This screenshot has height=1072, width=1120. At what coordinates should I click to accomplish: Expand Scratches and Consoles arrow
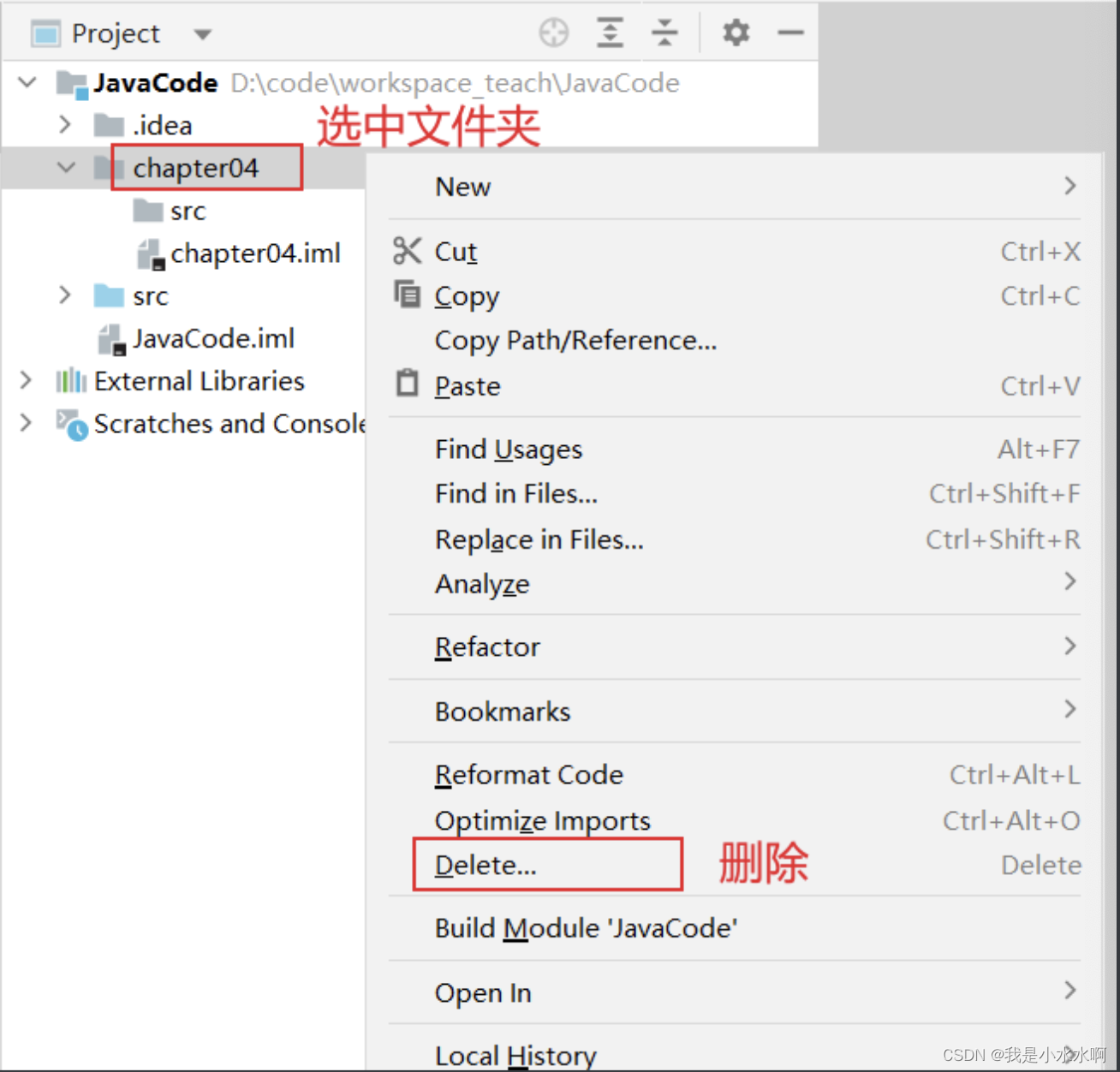pyautogui.click(x=27, y=423)
